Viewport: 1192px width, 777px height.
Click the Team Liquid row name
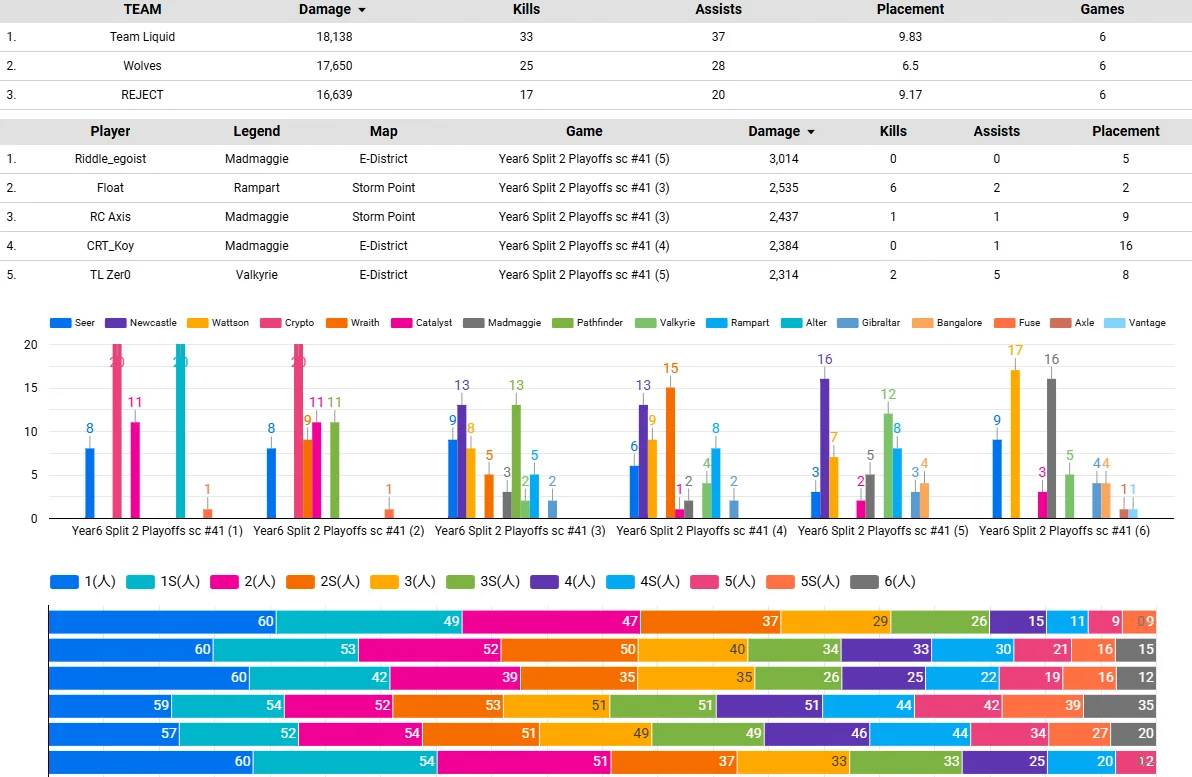[x=142, y=36]
